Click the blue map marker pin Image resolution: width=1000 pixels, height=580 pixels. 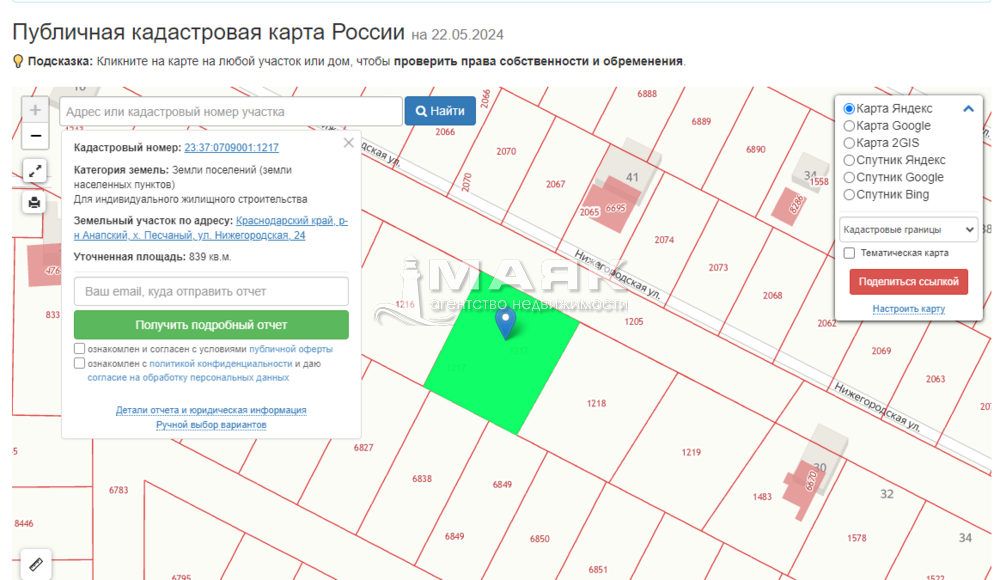(x=506, y=322)
